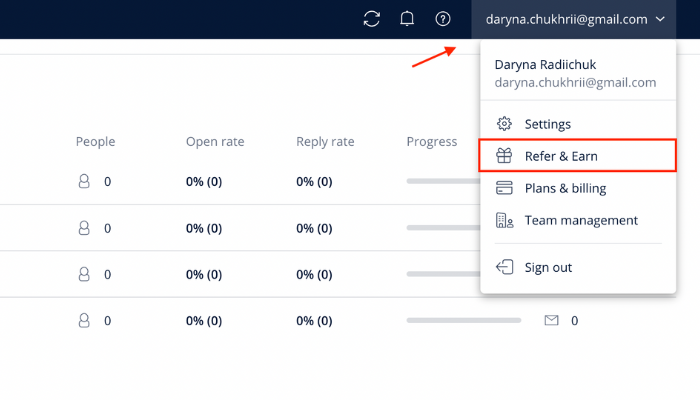Open the help question mark icon
700x400 pixels.
442,19
